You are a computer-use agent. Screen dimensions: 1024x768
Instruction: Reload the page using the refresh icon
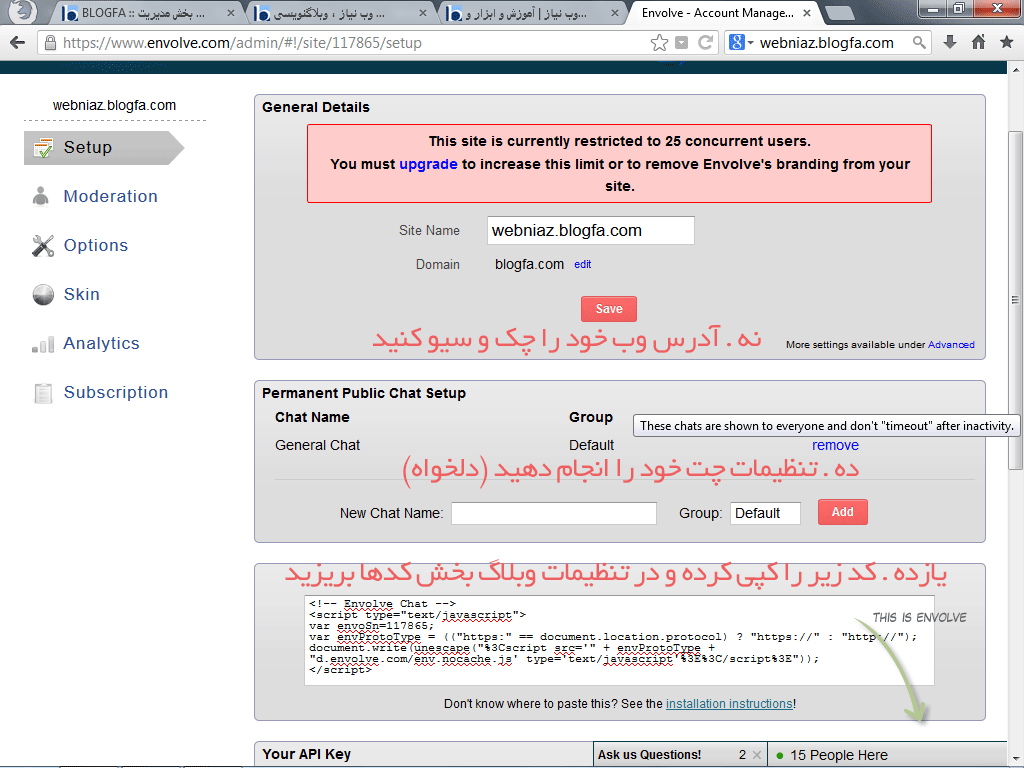(705, 43)
